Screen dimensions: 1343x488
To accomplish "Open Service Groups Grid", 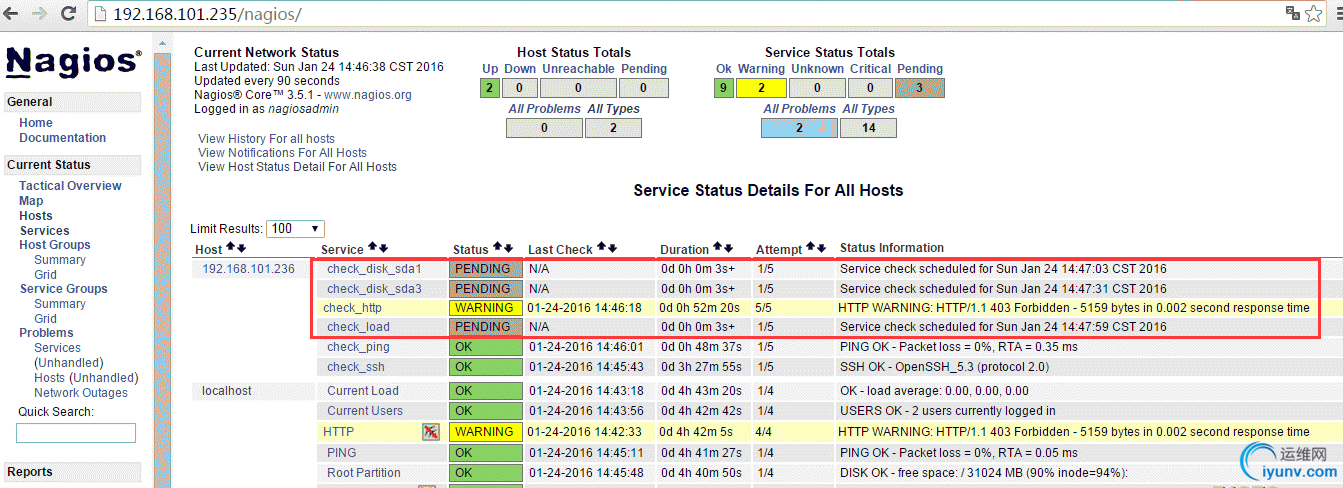I will 45,319.
